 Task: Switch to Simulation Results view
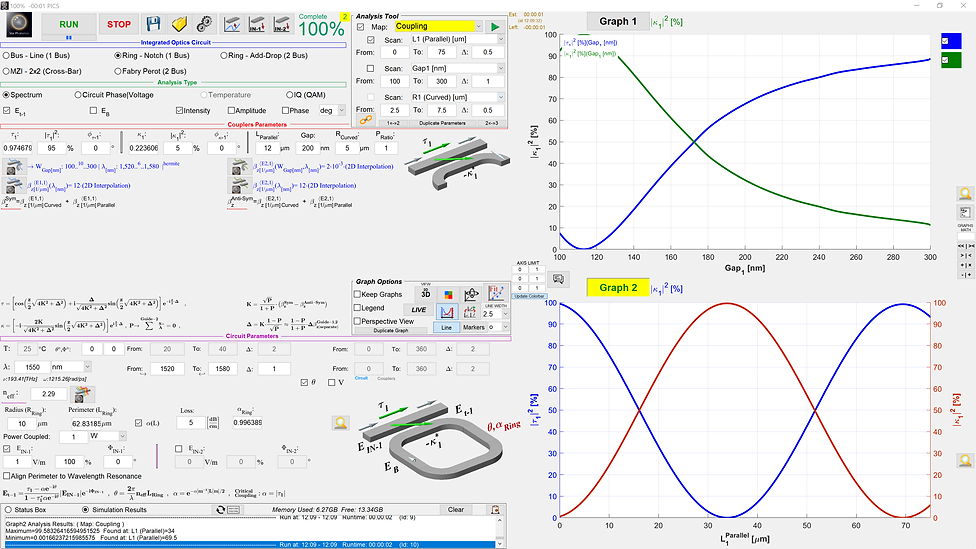coord(114,510)
